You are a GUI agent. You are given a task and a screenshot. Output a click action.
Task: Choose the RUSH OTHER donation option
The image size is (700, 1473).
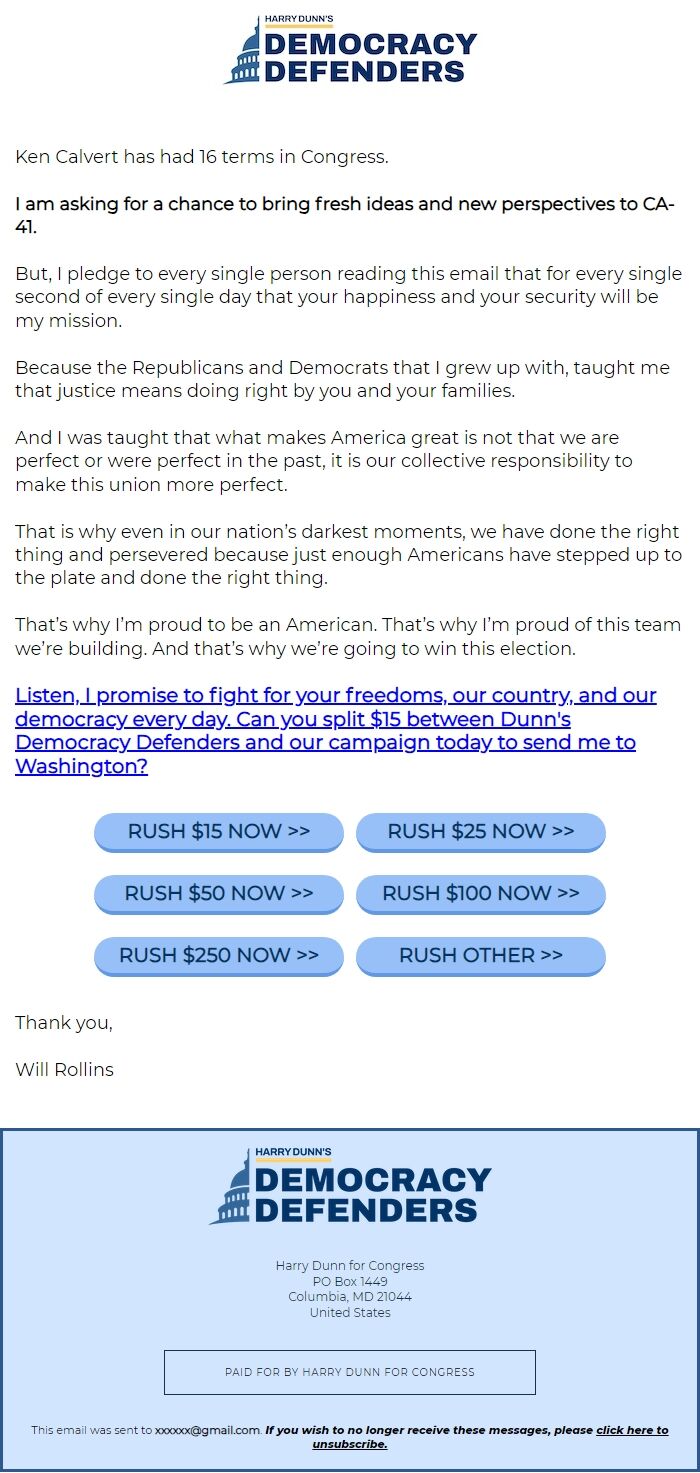tap(481, 955)
